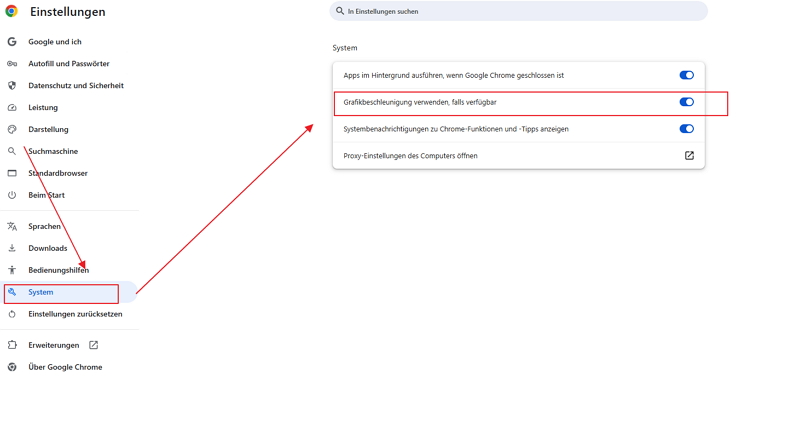This screenshot has height=431, width=800.
Task: Click the Sprachen translate icon
Action: tap(12, 227)
